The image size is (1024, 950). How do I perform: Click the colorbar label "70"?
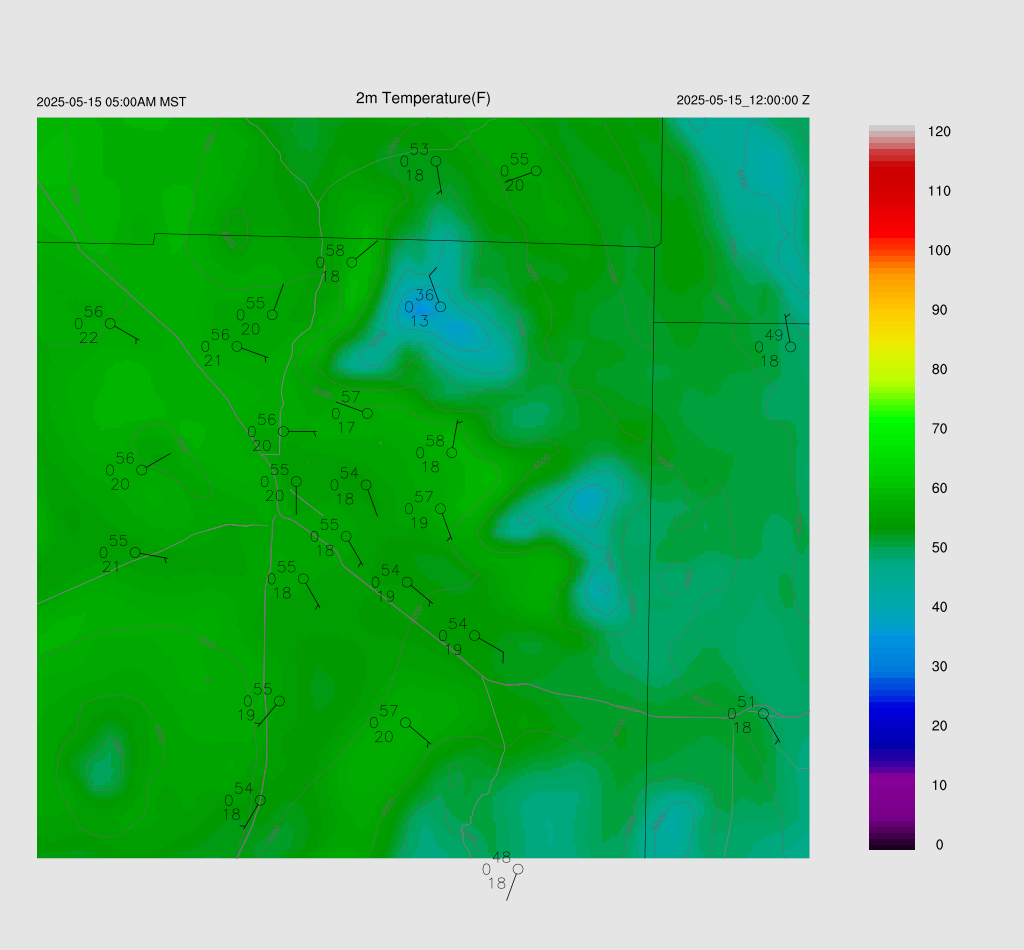pyautogui.click(x=939, y=428)
